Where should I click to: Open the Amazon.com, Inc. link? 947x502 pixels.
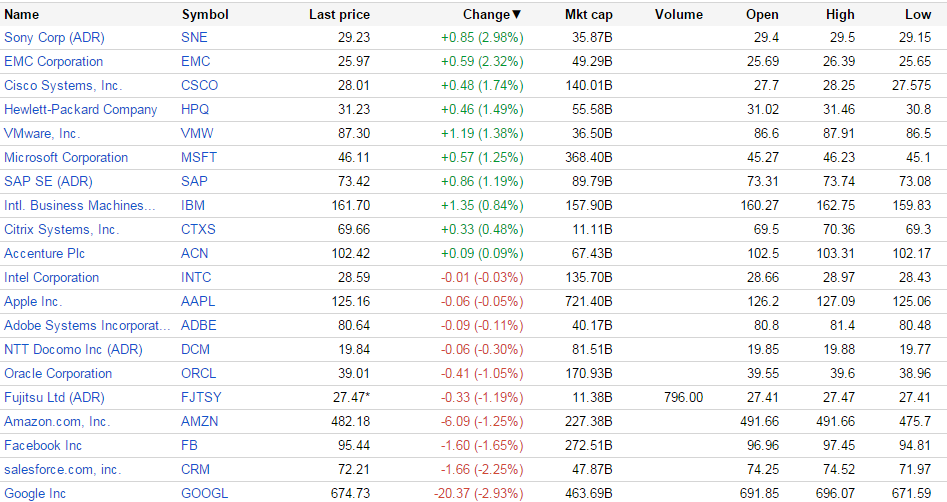pyautogui.click(x=57, y=421)
